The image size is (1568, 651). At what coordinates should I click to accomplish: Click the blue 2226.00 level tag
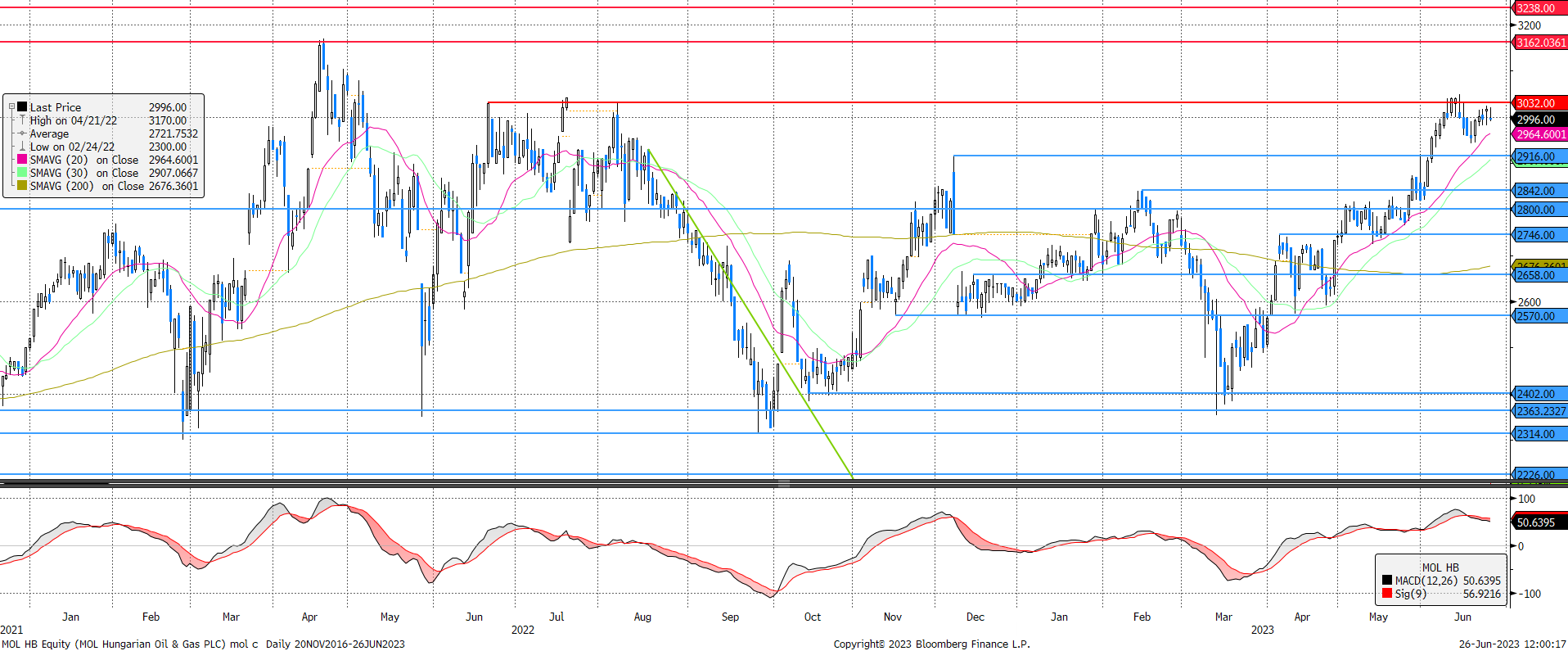[x=1539, y=474]
